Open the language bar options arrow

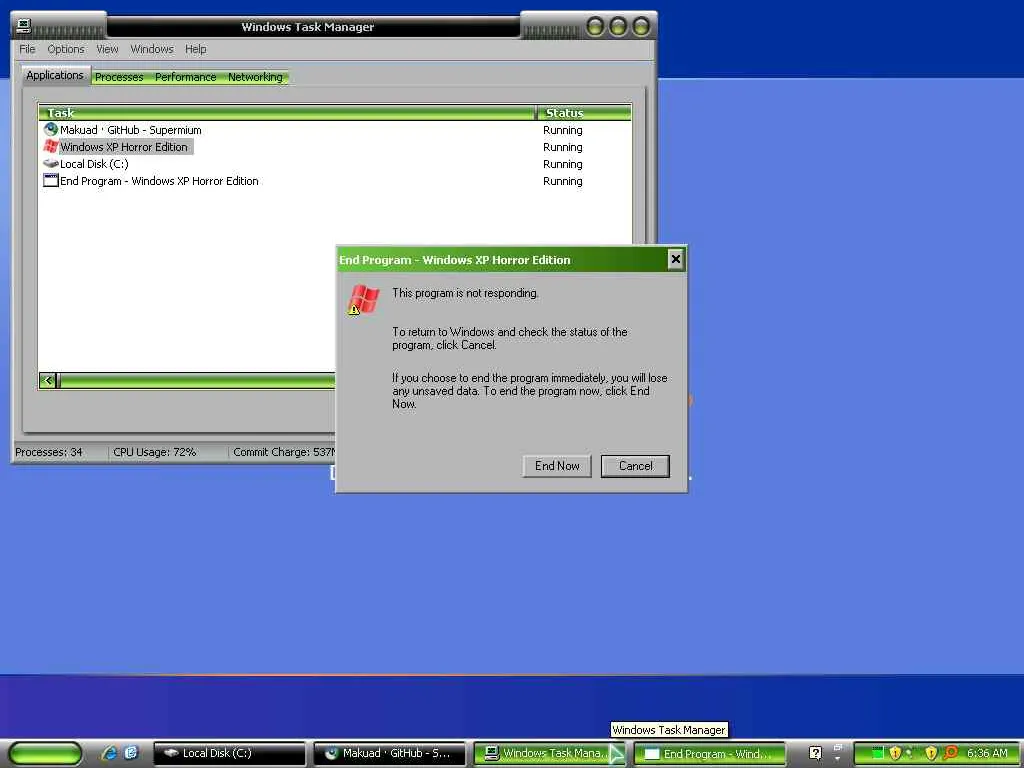coord(838,760)
